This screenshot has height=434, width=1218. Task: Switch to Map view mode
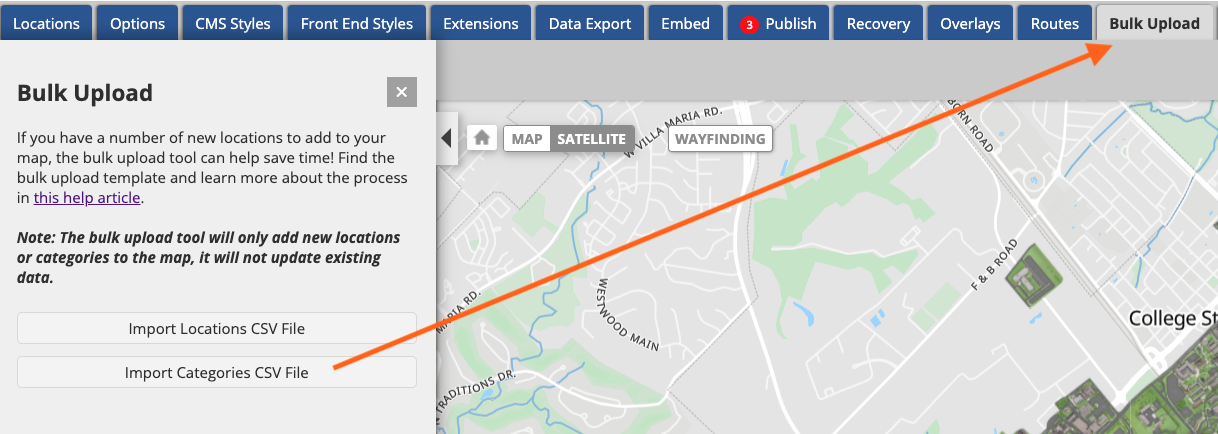click(527, 139)
